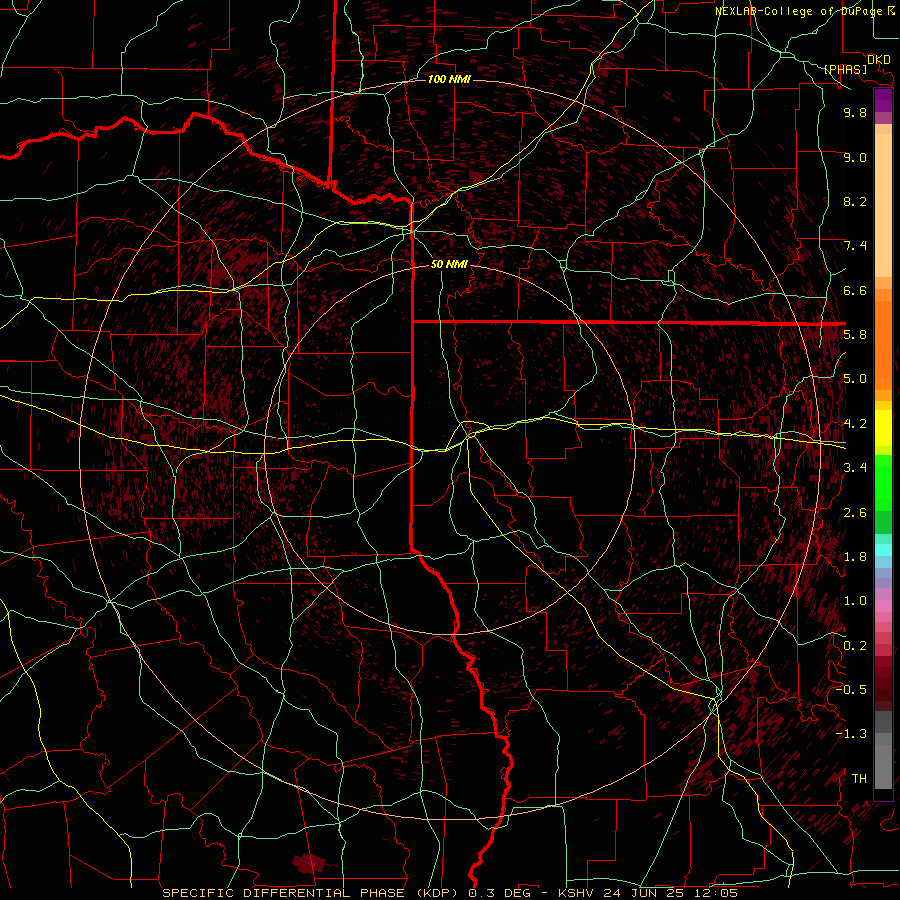
Task: Click the light peach band of the color scale
Action: tap(883, 207)
